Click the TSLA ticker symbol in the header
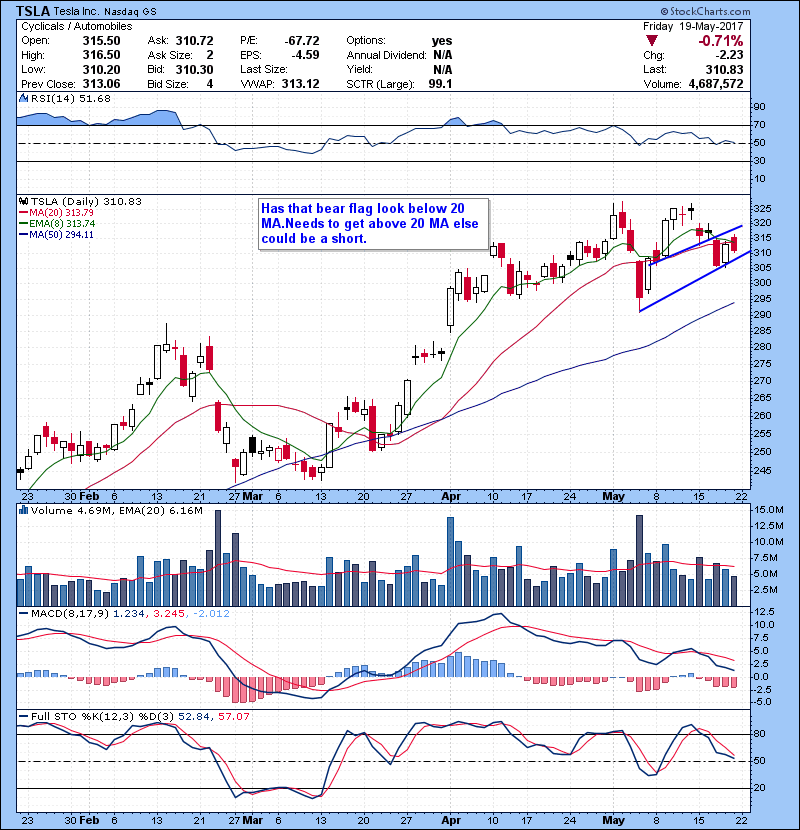 pyautogui.click(x=33, y=11)
